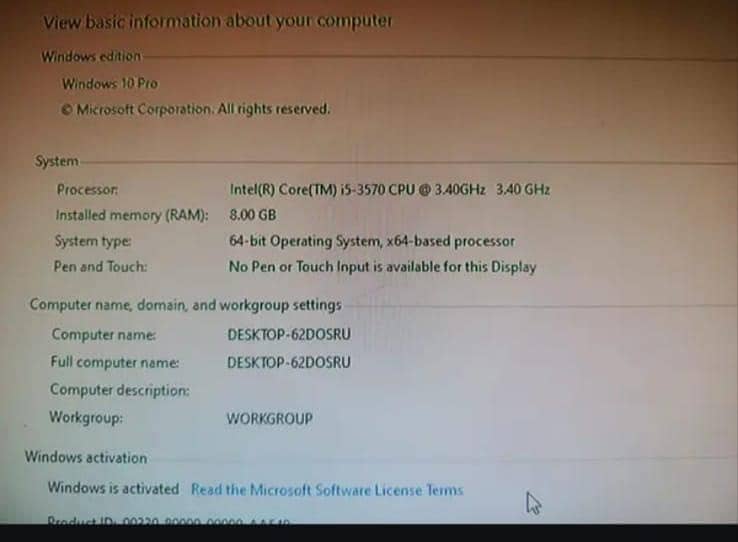Select the 64-bit Operating System value
Image resolution: width=738 pixels, height=542 pixels.
[x=372, y=241]
